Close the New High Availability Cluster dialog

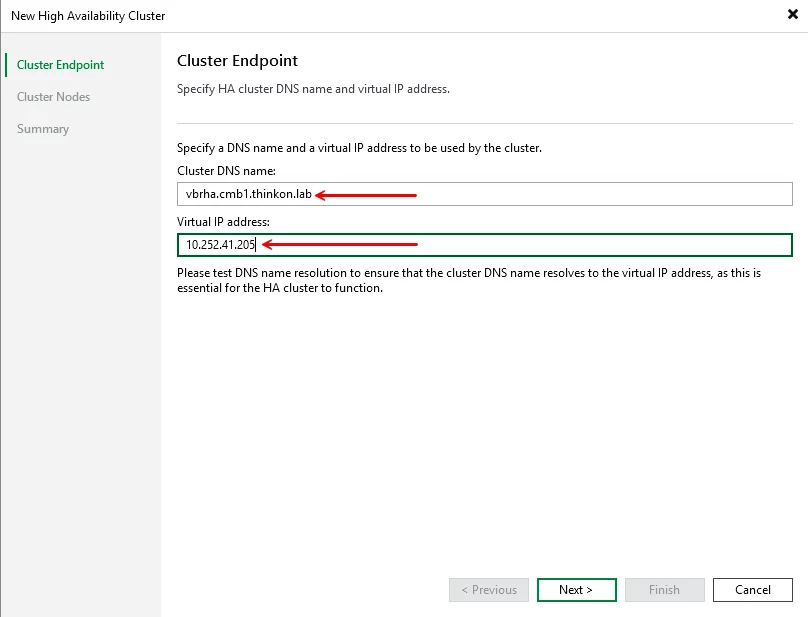pyautogui.click(x=792, y=15)
